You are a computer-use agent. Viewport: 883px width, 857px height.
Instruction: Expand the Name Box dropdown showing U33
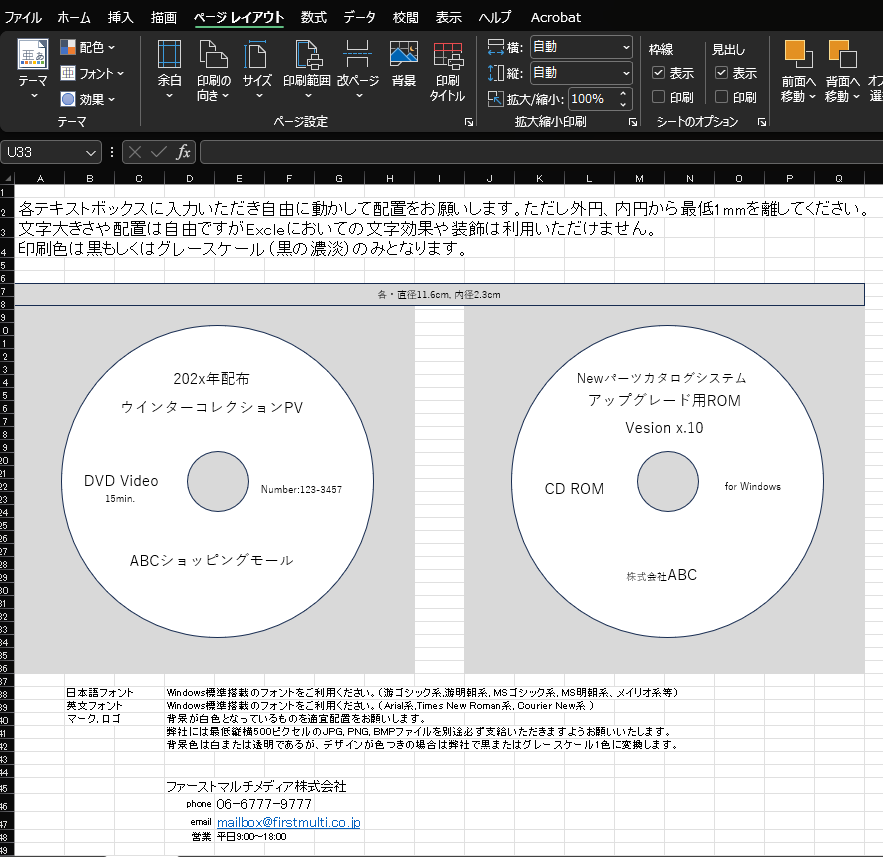[x=90, y=153]
